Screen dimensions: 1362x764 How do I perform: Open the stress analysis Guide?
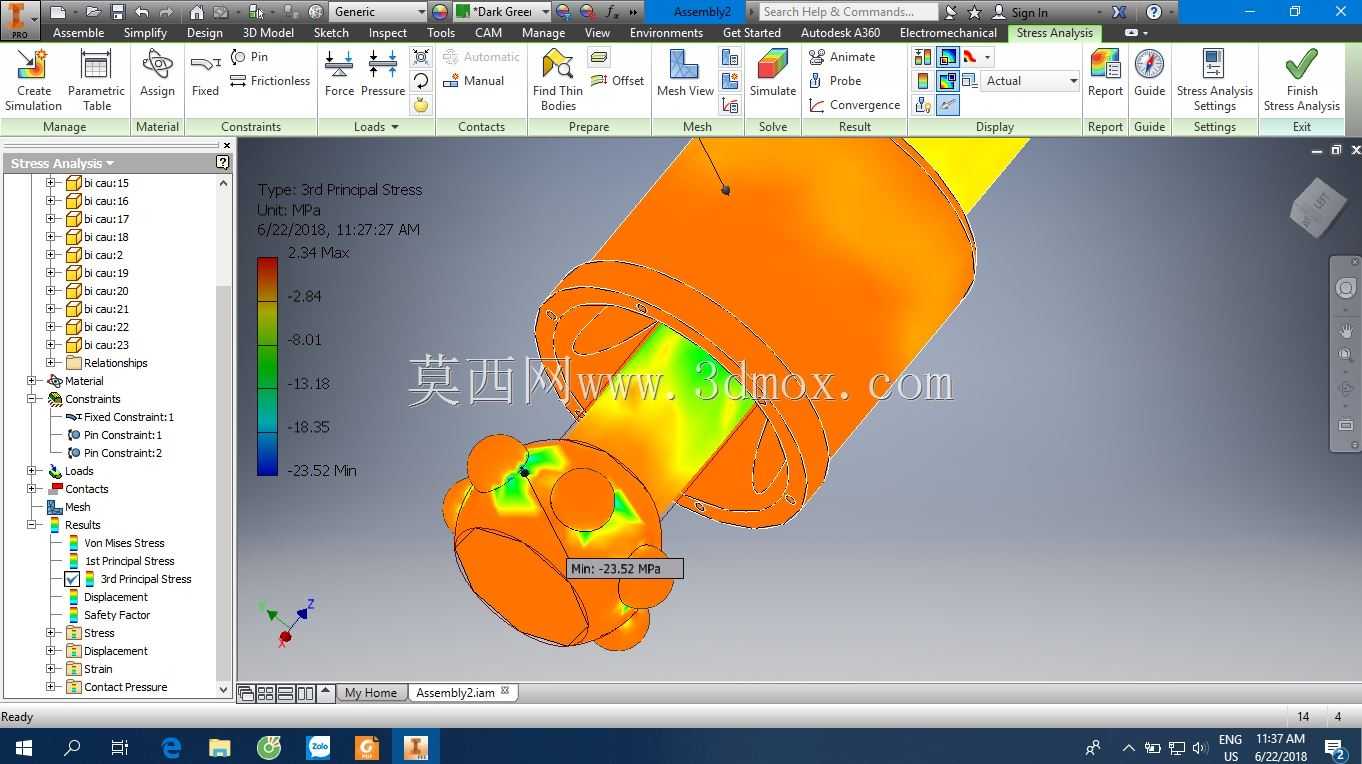click(x=1149, y=74)
